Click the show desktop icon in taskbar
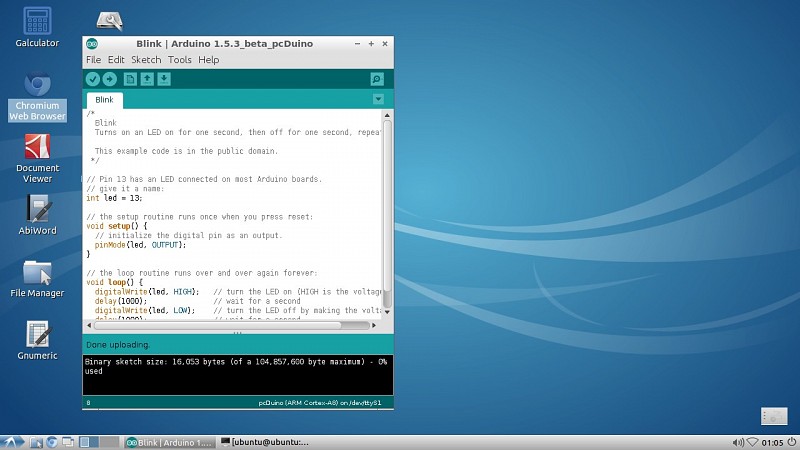The height and width of the screenshot is (450, 800). [68, 442]
